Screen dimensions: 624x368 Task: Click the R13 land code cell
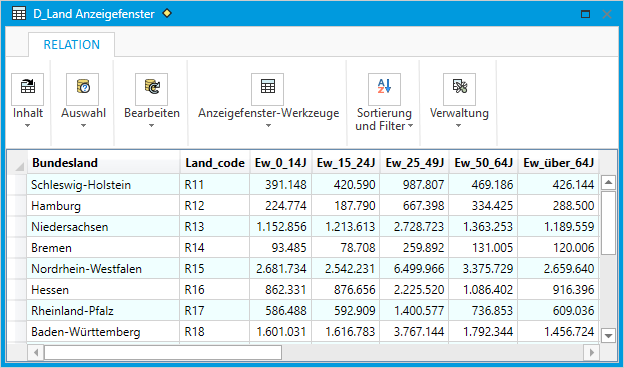[215, 227]
